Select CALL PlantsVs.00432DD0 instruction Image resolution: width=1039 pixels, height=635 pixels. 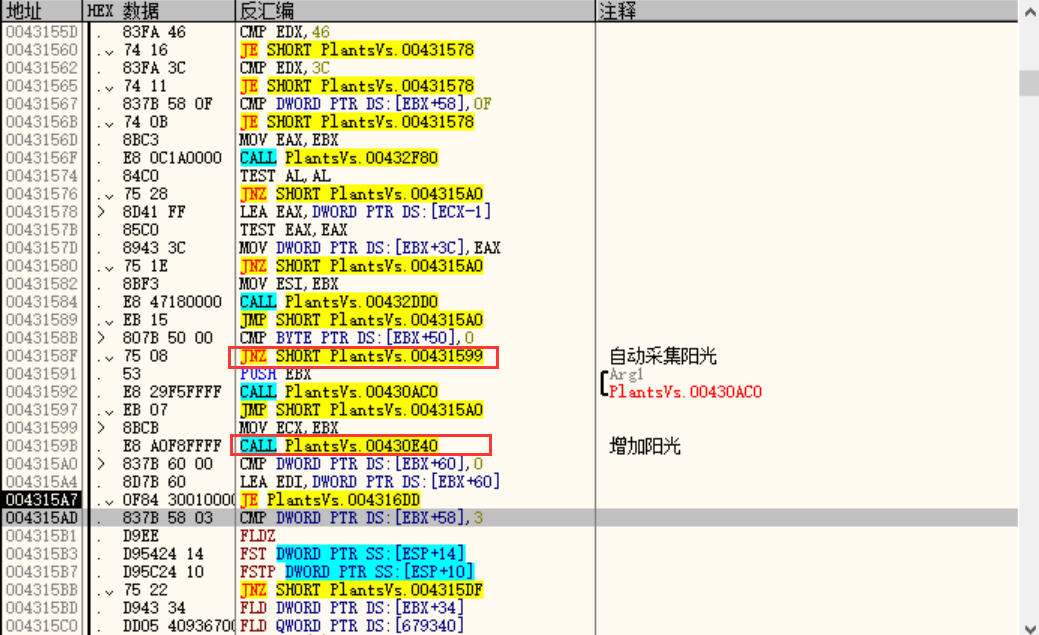click(x=339, y=302)
